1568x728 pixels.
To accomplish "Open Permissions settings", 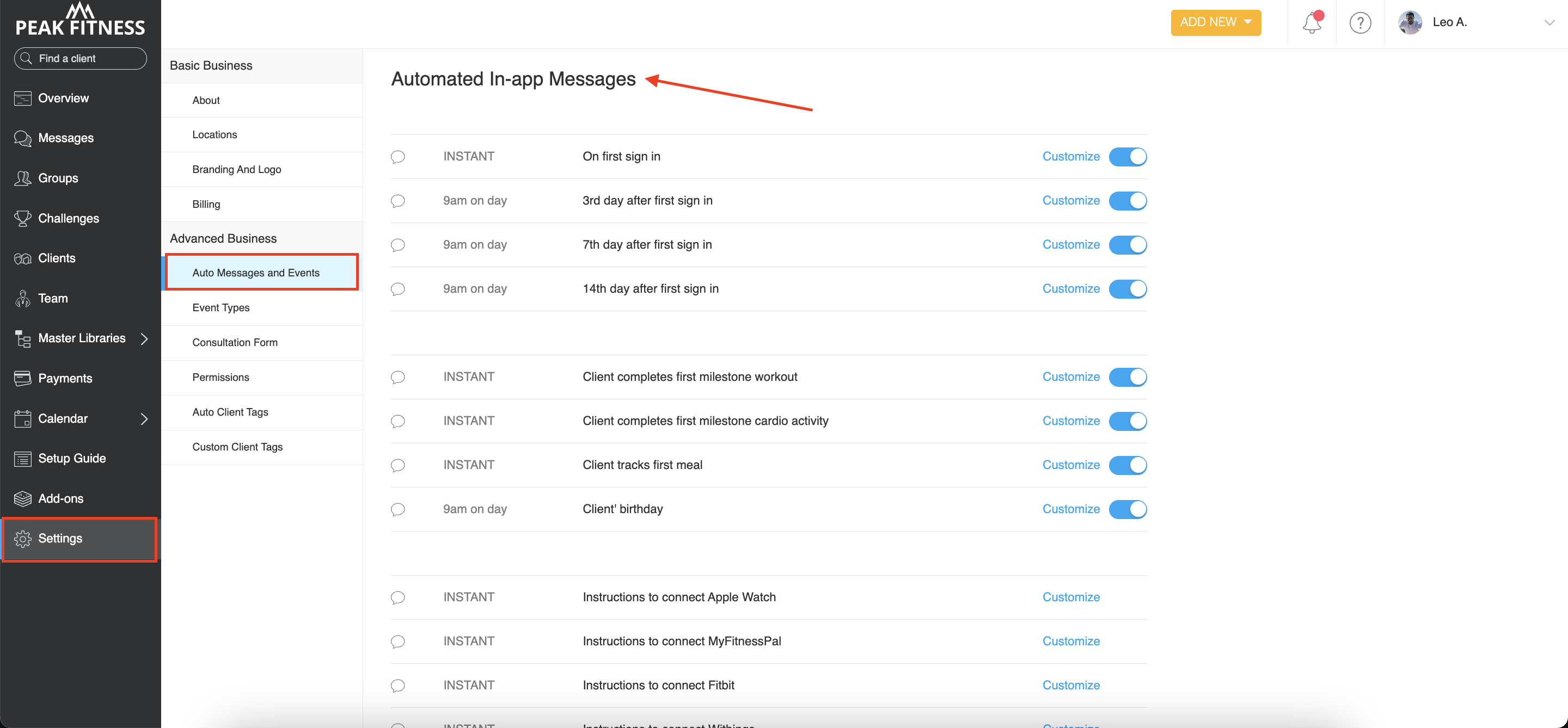I will [x=262, y=377].
